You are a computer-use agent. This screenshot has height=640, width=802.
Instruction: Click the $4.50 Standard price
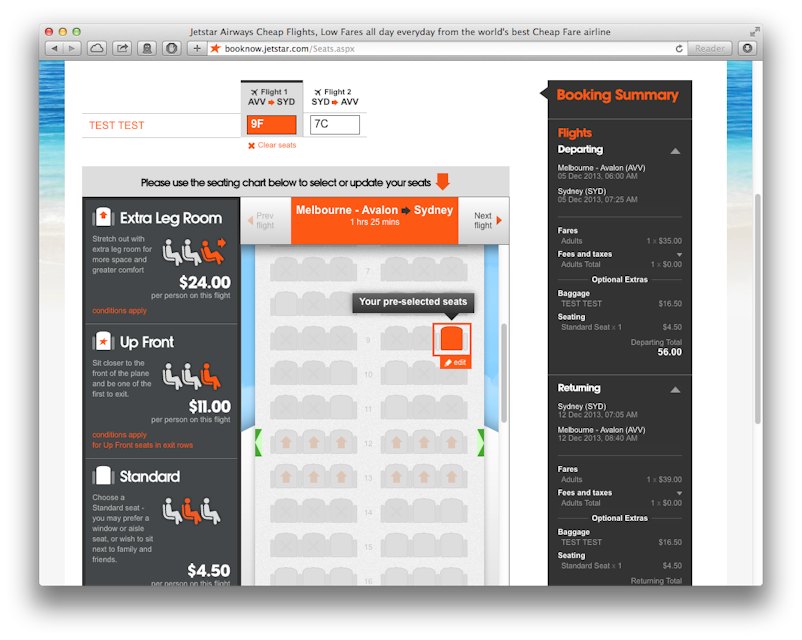[x=209, y=570]
